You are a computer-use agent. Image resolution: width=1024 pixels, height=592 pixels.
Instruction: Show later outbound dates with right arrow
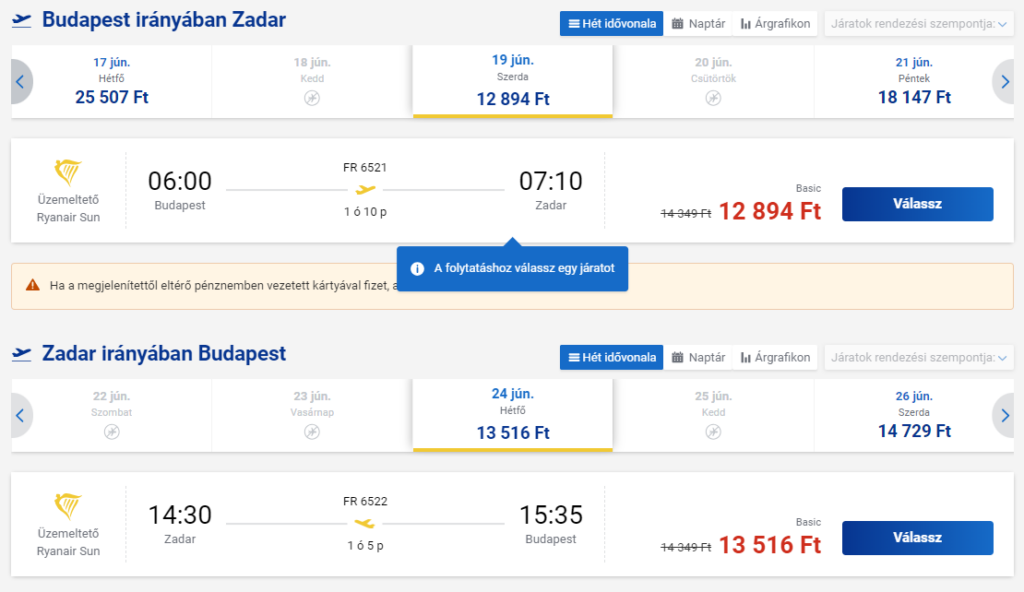point(1004,82)
